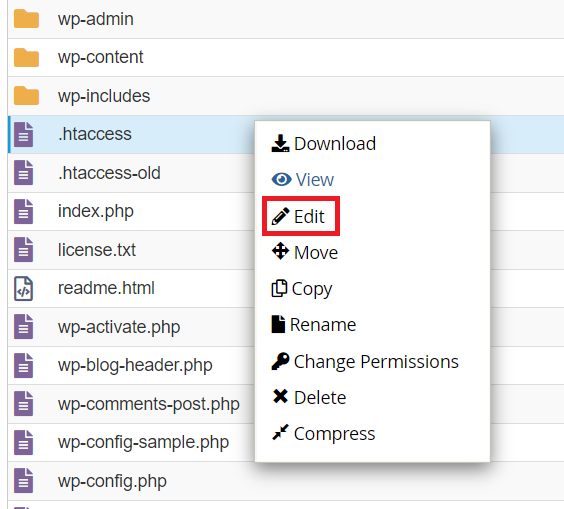
Task: Click the Delete X icon
Action: point(280,396)
